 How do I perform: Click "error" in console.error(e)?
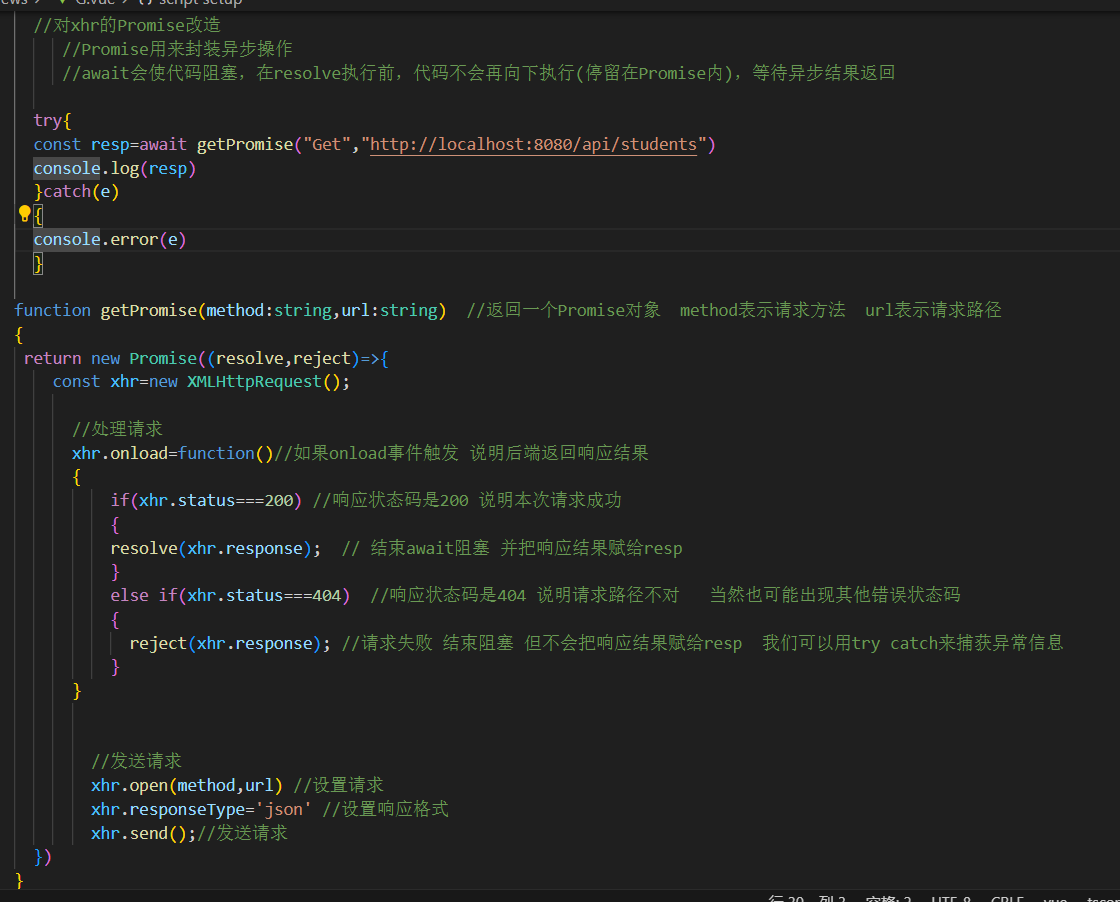click(x=134, y=239)
